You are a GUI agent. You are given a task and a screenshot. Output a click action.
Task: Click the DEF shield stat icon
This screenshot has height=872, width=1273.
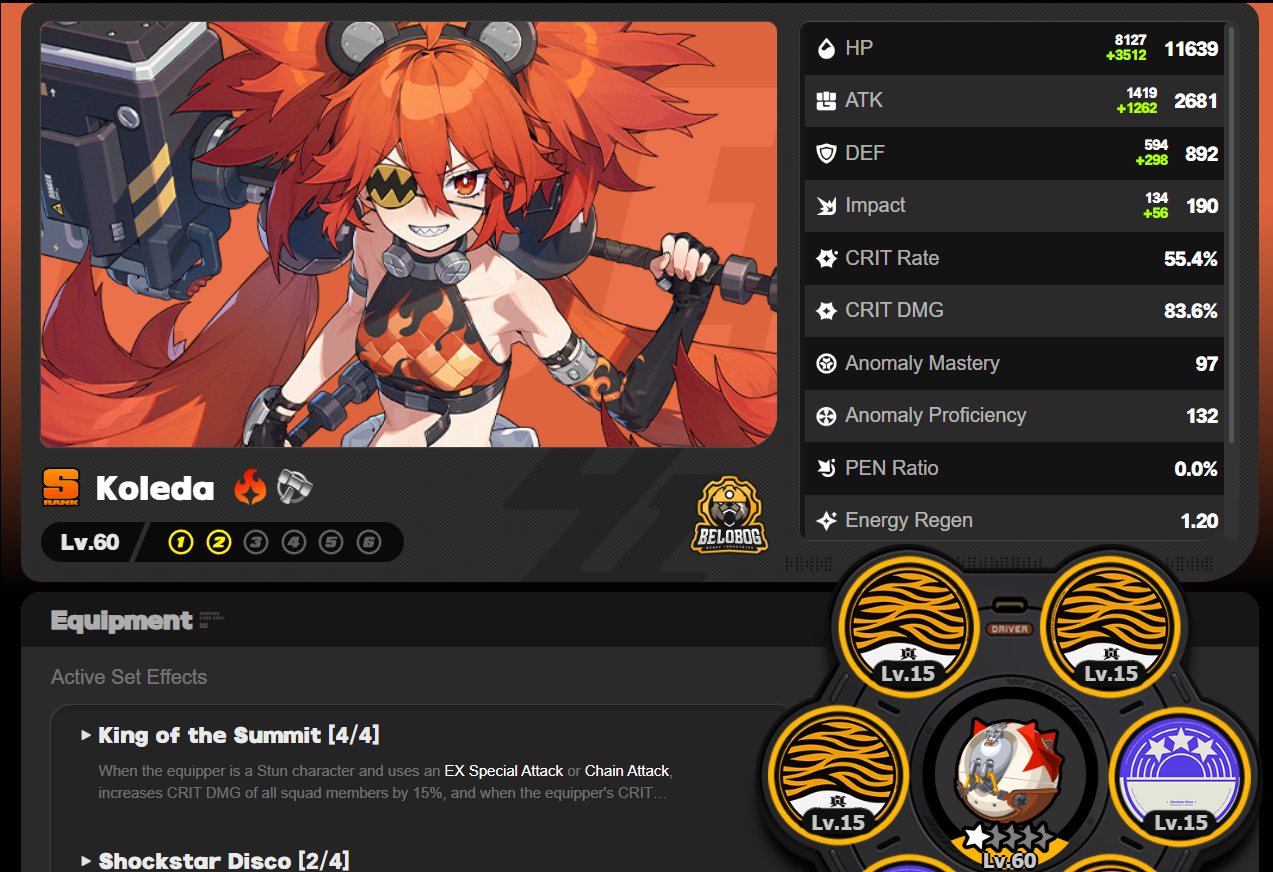coord(826,153)
